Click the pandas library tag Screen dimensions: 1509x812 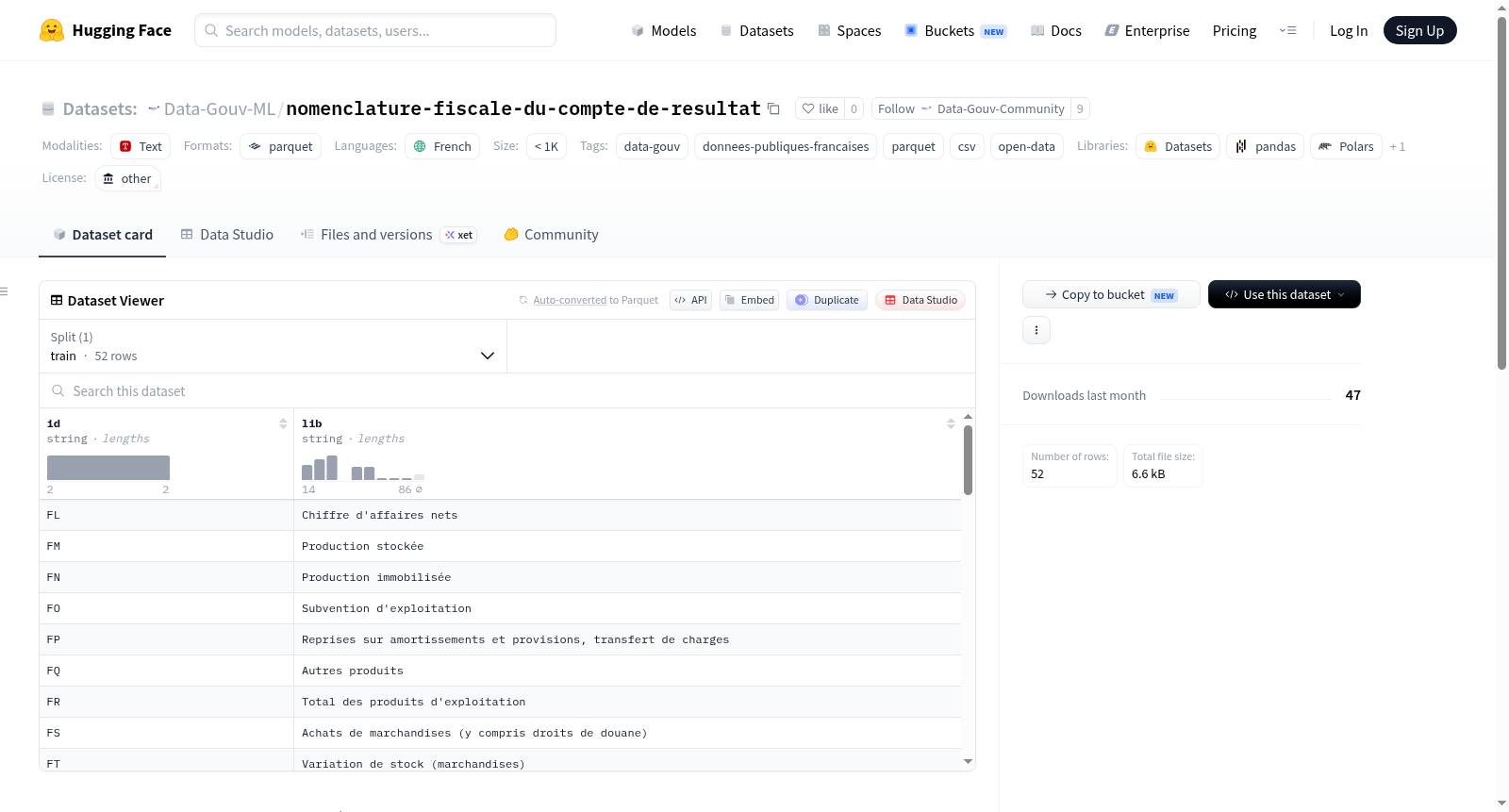(1266, 146)
